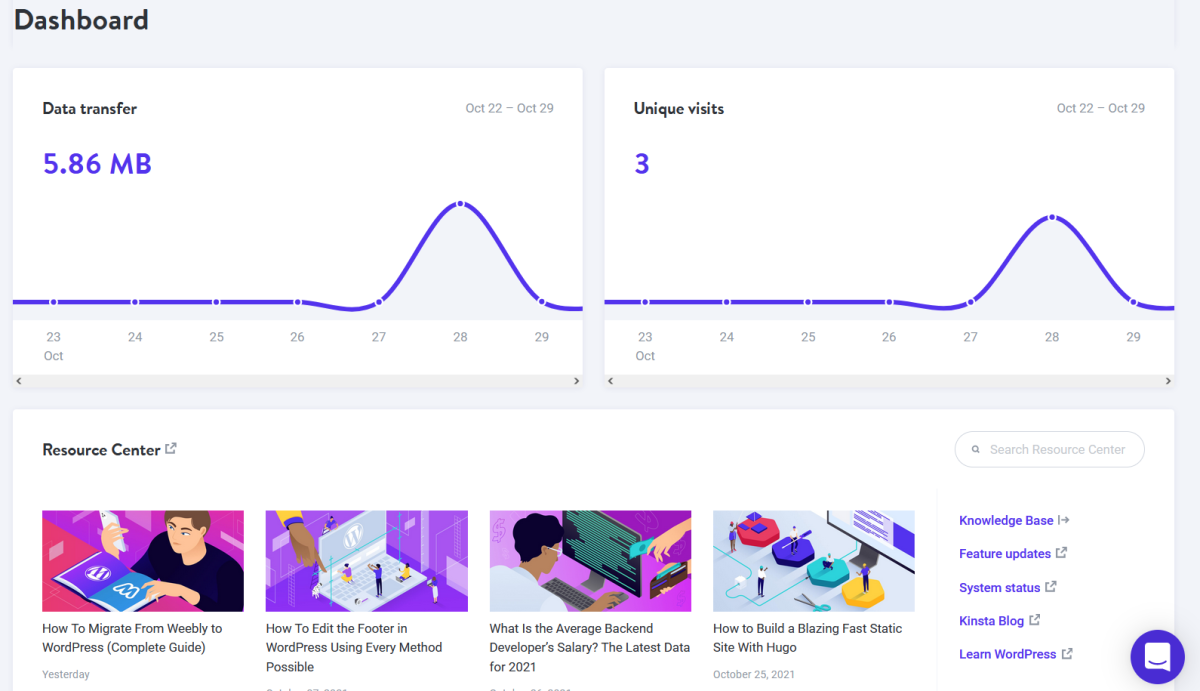This screenshot has width=1200, height=691.
Task: Select the Oct 28 peak point on Unique visits
Action: (1051, 217)
